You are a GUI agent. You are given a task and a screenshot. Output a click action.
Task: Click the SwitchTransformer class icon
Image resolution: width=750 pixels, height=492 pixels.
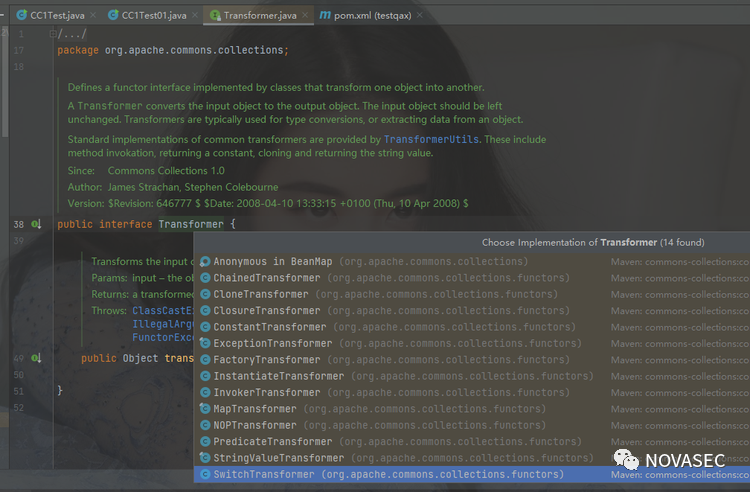(205, 474)
